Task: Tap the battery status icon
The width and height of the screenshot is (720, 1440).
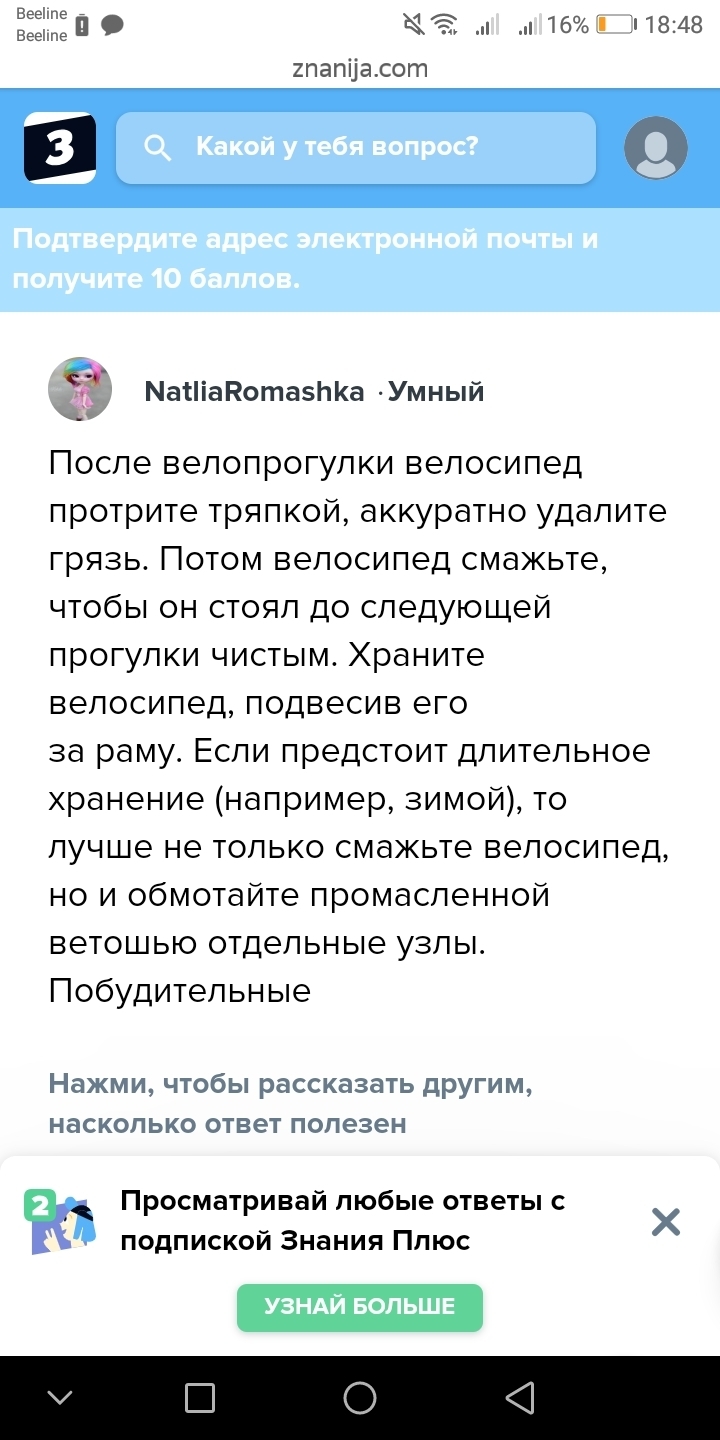Action: [x=615, y=25]
